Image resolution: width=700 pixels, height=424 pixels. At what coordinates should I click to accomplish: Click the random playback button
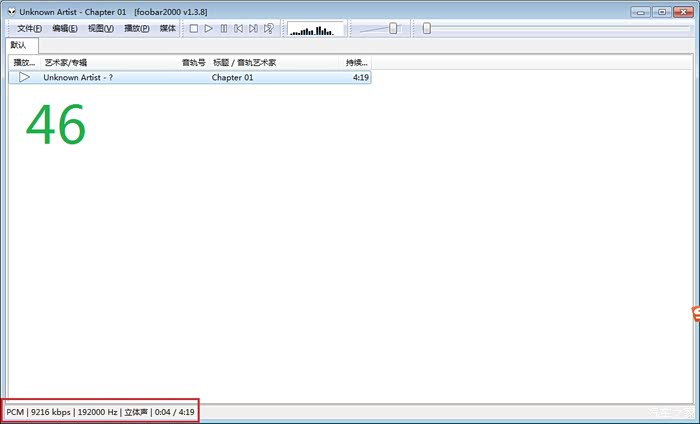pyautogui.click(x=268, y=28)
